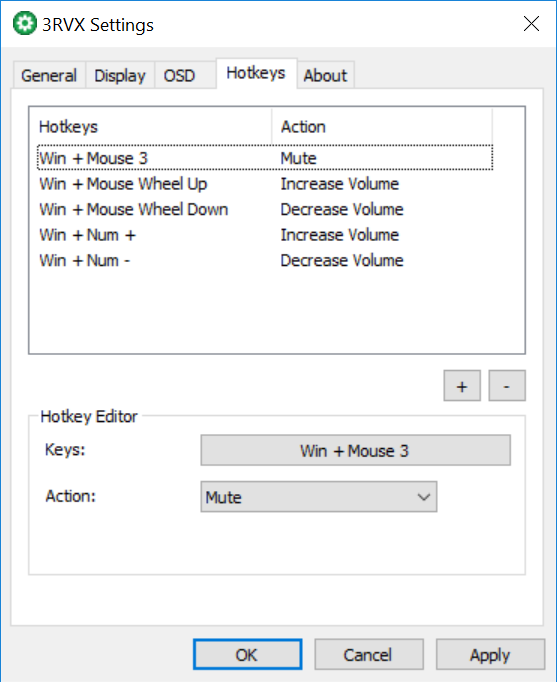The width and height of the screenshot is (557, 682).
Task: Click the Apply button
Action: [490, 654]
